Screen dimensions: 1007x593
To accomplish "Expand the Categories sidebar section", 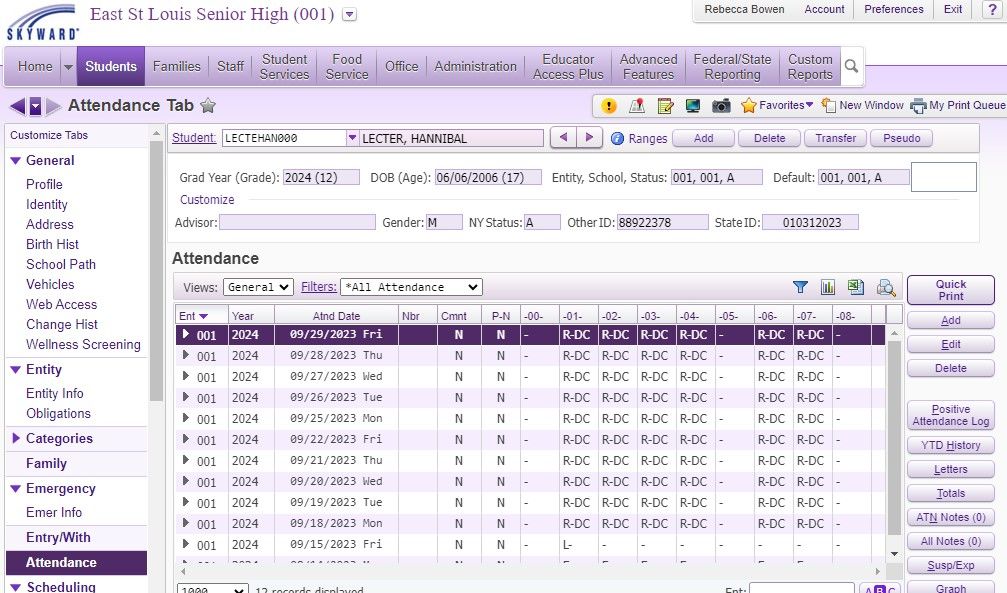I will tap(16, 438).
